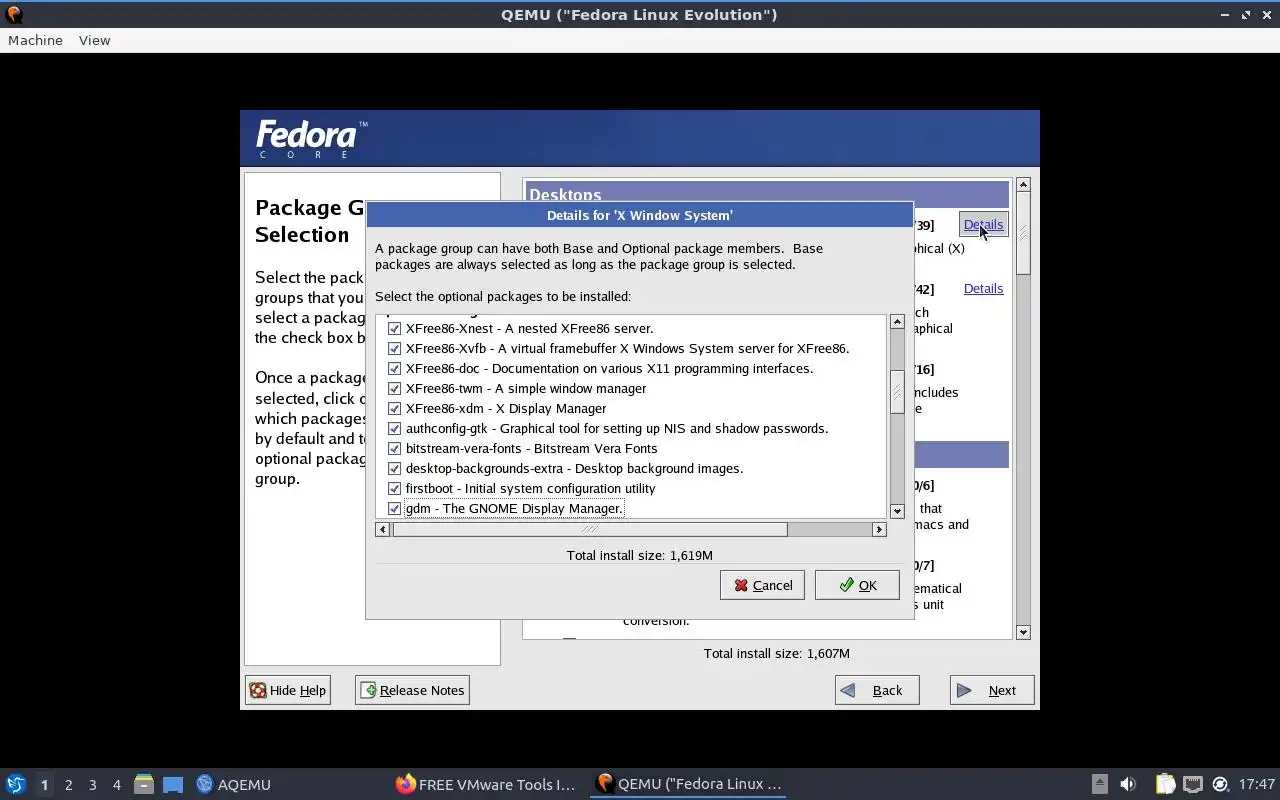Click the horizontal scrollbar right arrow
Viewport: 1280px width, 800px height.
point(879,529)
